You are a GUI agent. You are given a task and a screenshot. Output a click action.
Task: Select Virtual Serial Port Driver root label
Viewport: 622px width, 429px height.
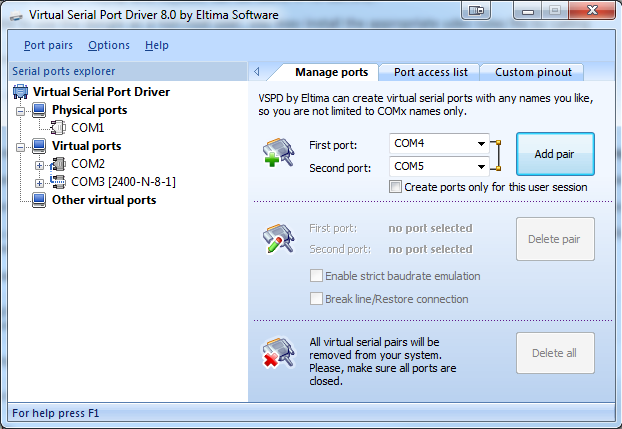pos(101,92)
